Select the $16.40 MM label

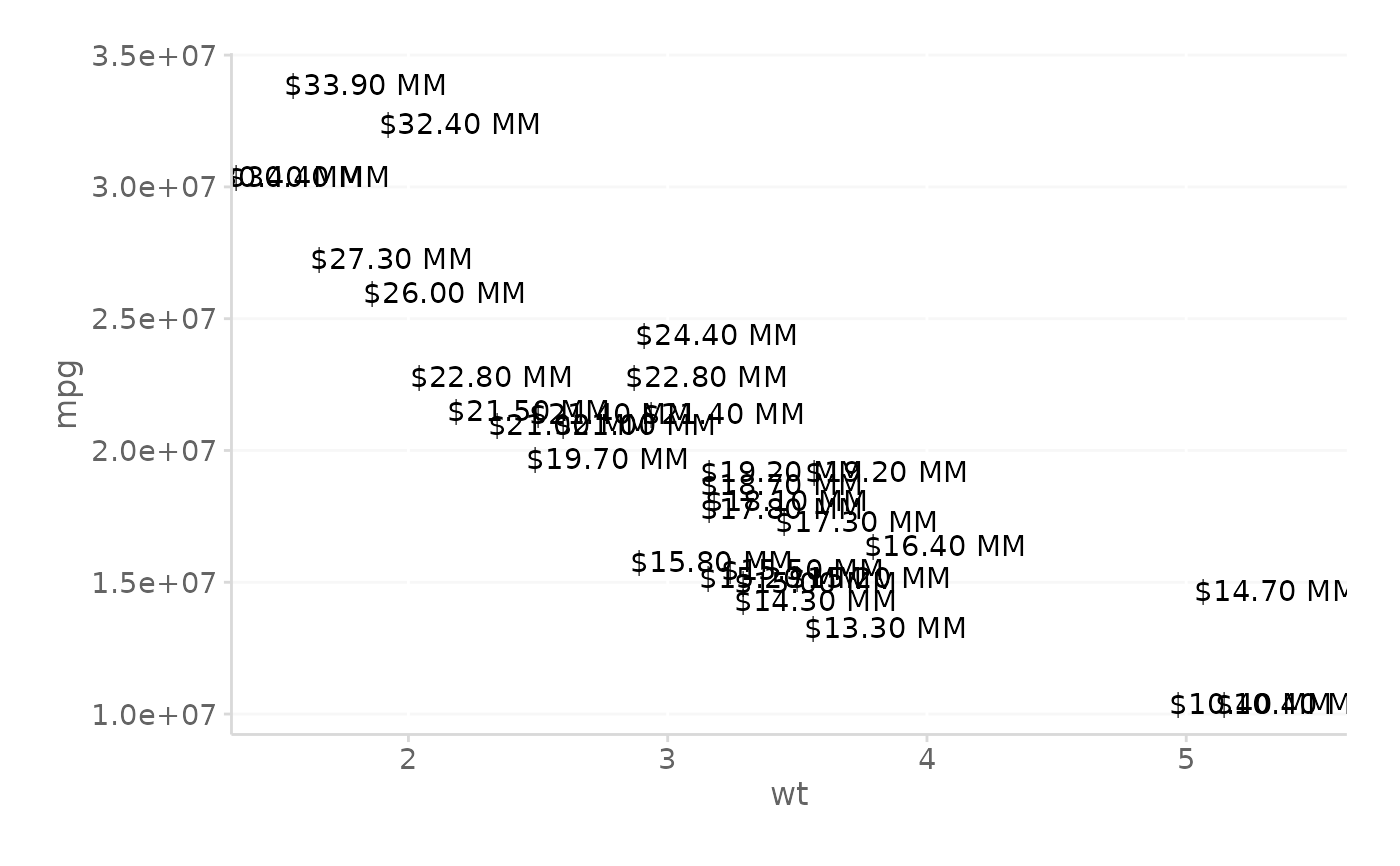(x=945, y=547)
